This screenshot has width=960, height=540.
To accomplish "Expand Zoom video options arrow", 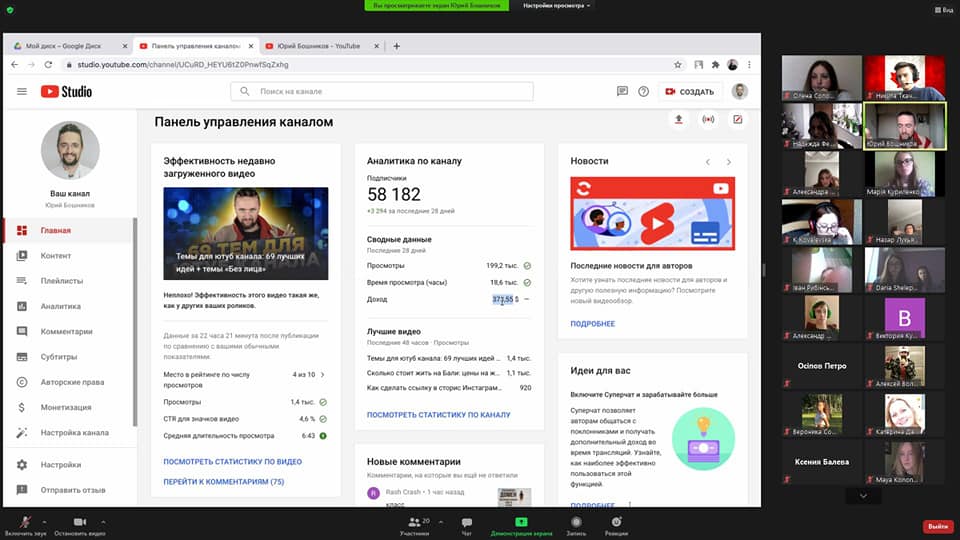I will 103,522.
